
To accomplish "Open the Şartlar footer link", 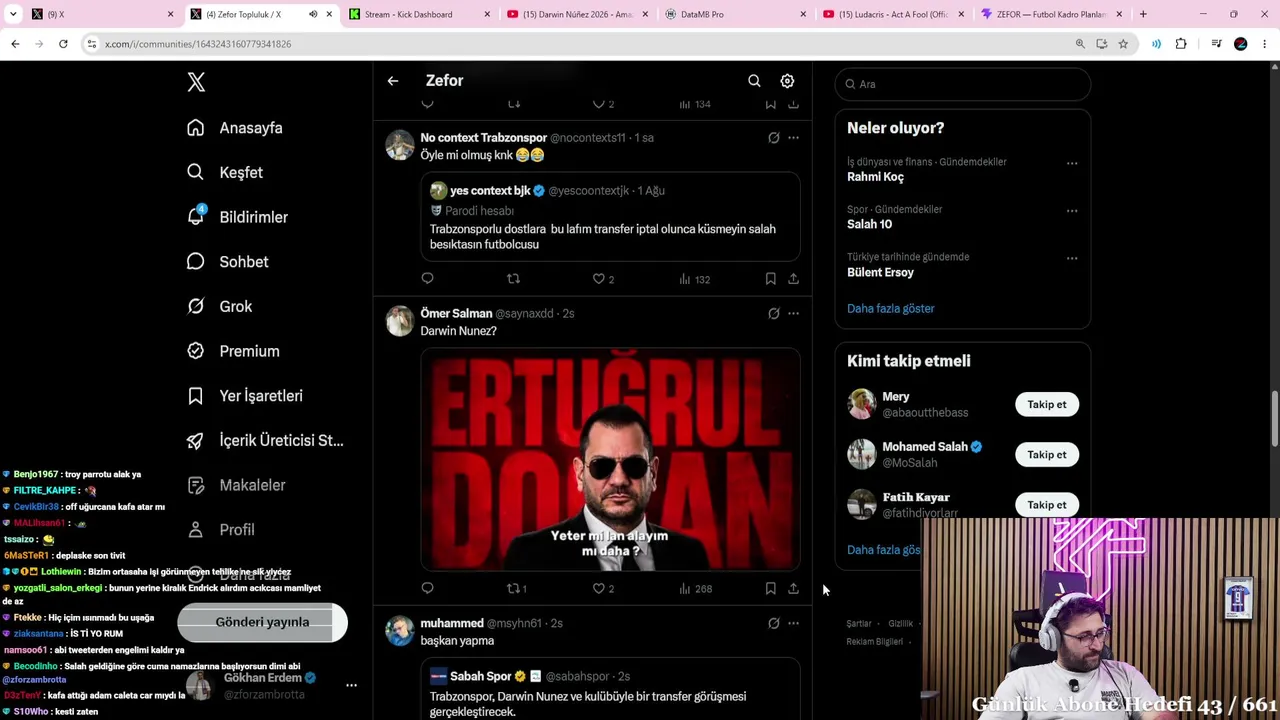I will pyautogui.click(x=859, y=624).
